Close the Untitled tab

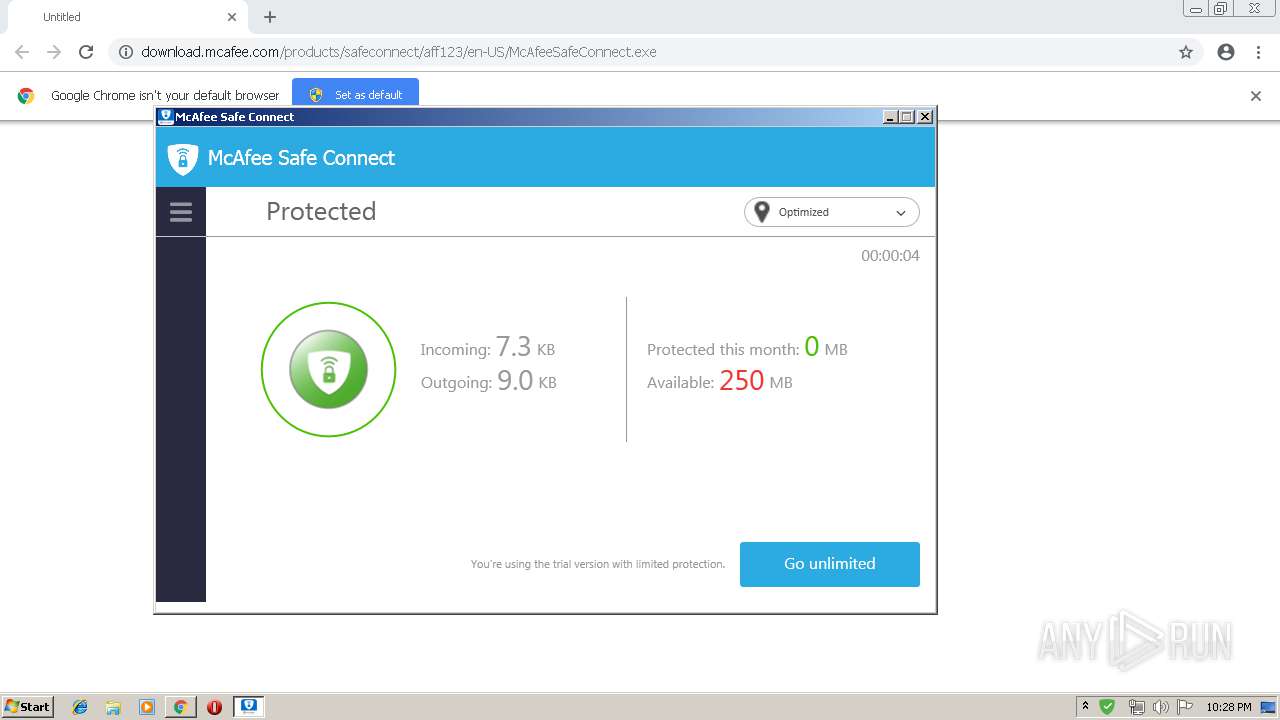click(232, 17)
